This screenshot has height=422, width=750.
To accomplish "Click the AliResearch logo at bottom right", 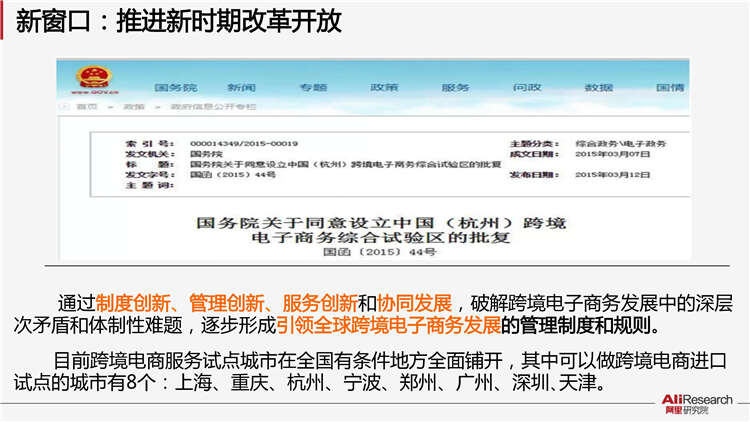I will click(x=698, y=402).
